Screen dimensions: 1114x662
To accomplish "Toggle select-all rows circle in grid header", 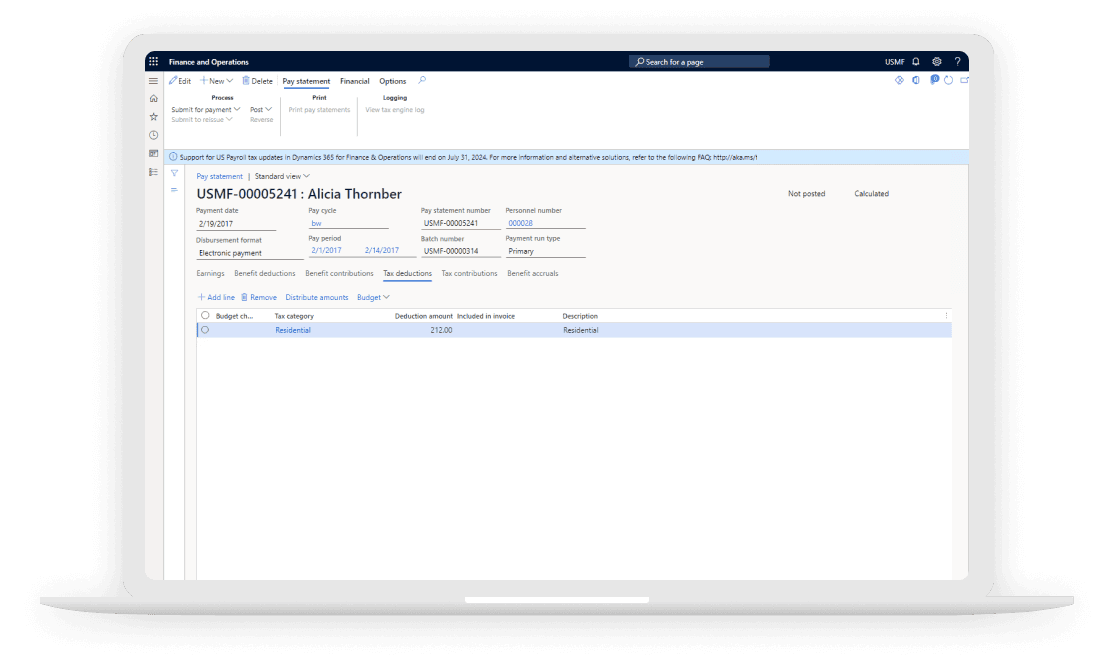I will pyautogui.click(x=205, y=315).
